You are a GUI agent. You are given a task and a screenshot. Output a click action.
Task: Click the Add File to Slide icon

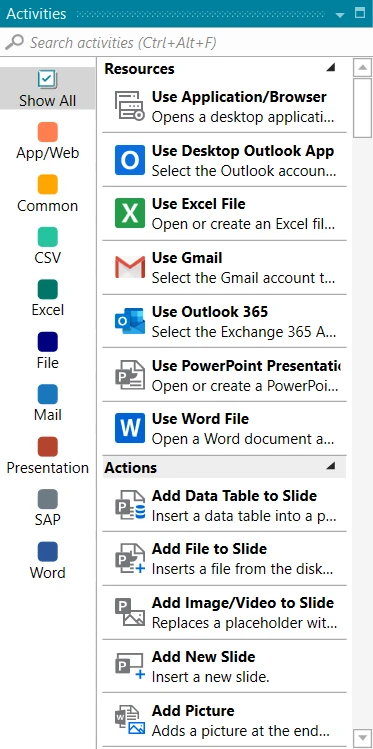click(130, 559)
